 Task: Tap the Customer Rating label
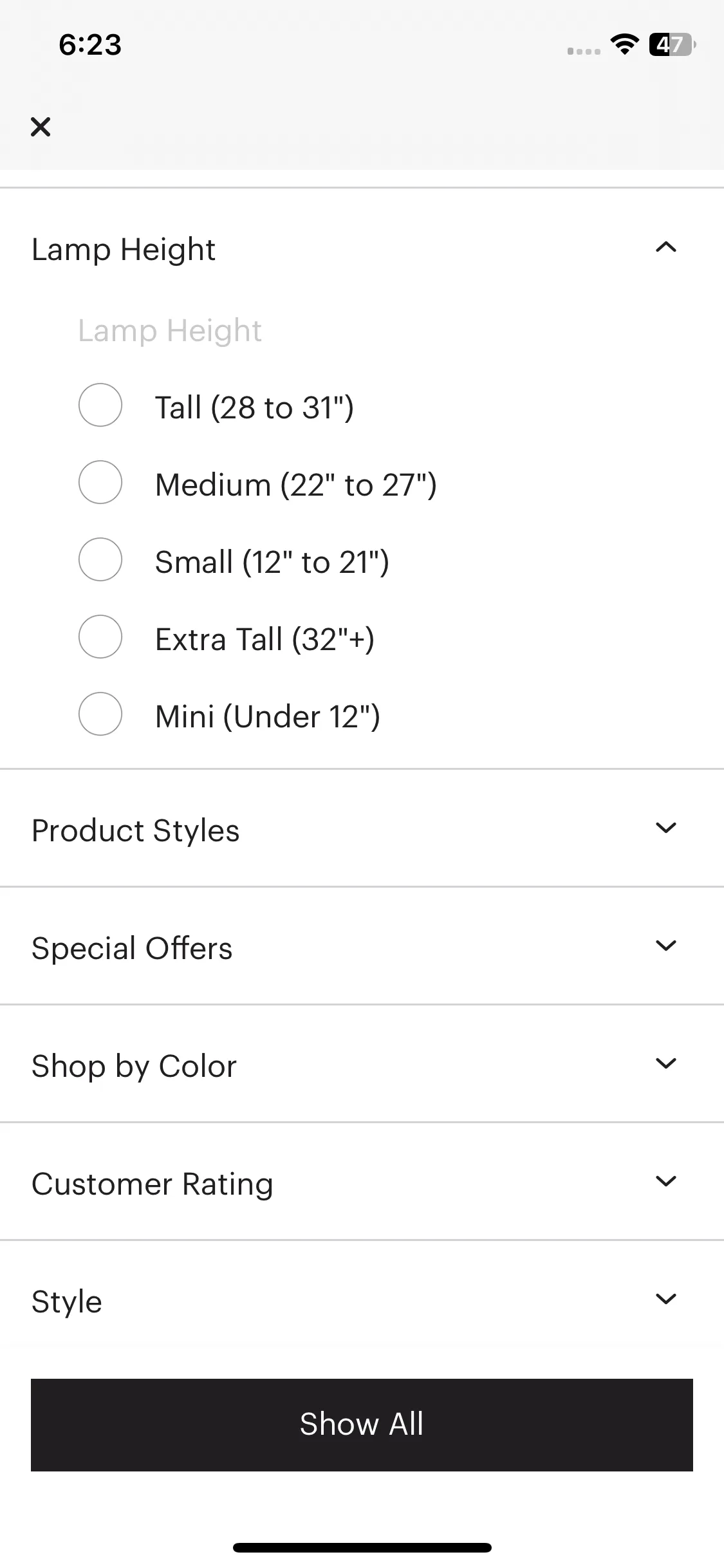(153, 1184)
